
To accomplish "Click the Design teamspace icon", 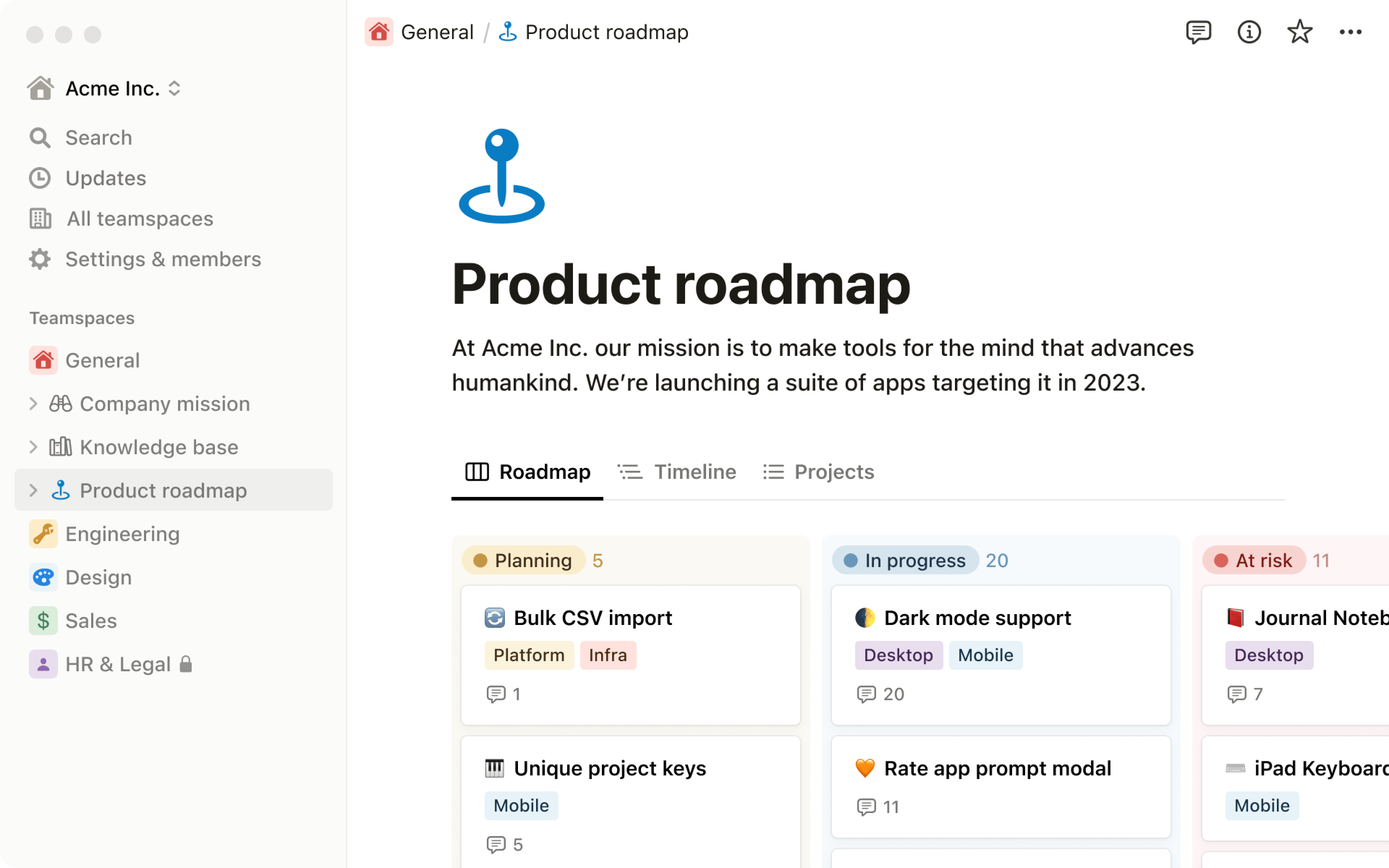I will click(42, 577).
